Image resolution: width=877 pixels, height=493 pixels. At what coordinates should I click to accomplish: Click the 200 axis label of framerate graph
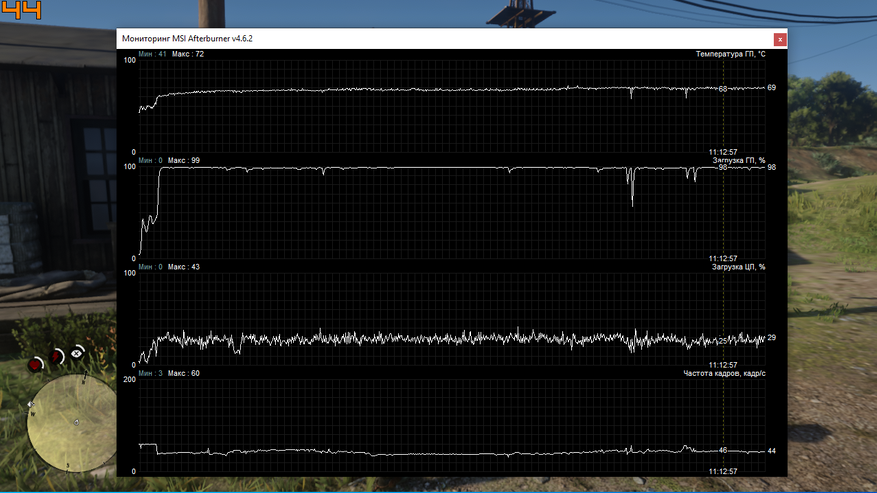click(x=129, y=379)
